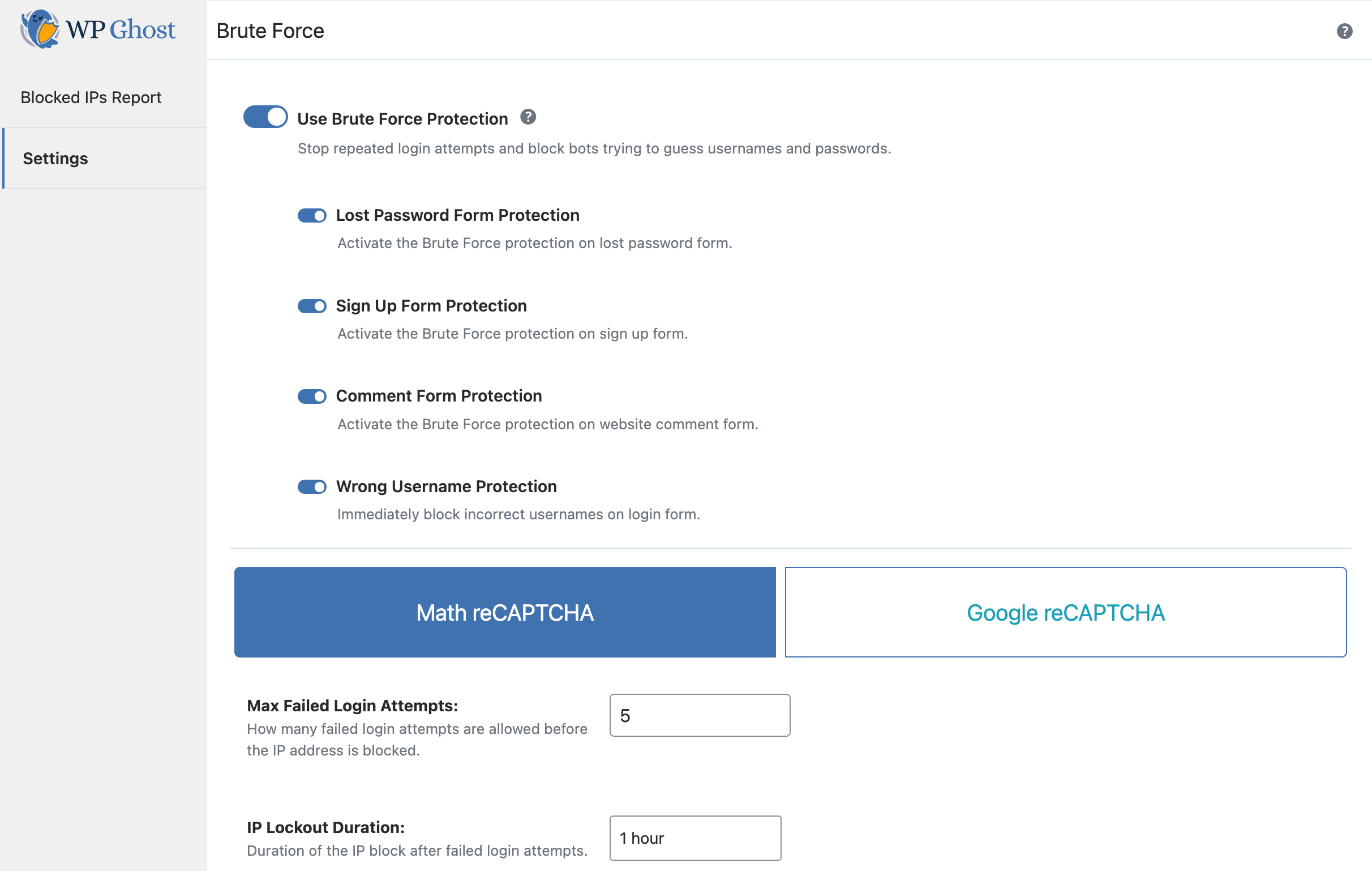The height and width of the screenshot is (871, 1372).
Task: Click the Comment Form Protection label
Action: (439, 396)
